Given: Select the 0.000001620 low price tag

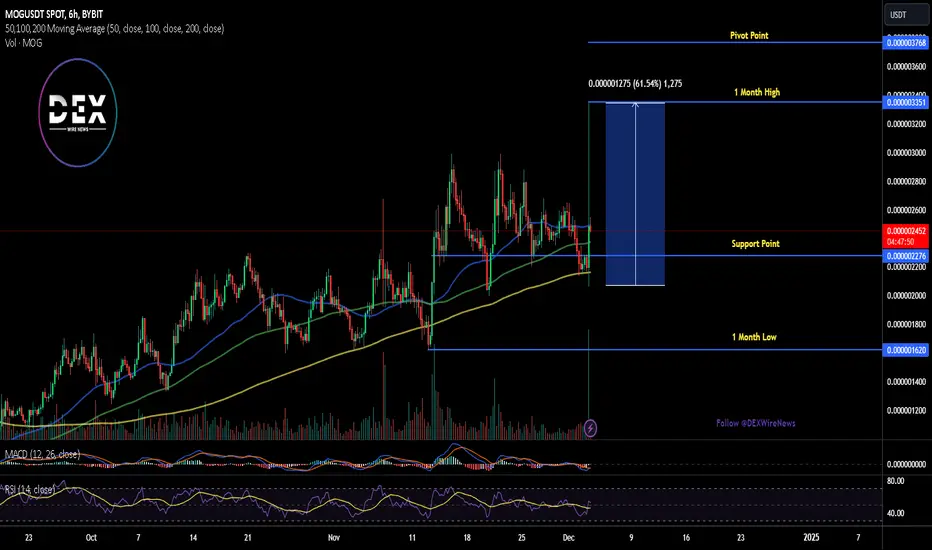Looking at the screenshot, I should tap(906, 350).
